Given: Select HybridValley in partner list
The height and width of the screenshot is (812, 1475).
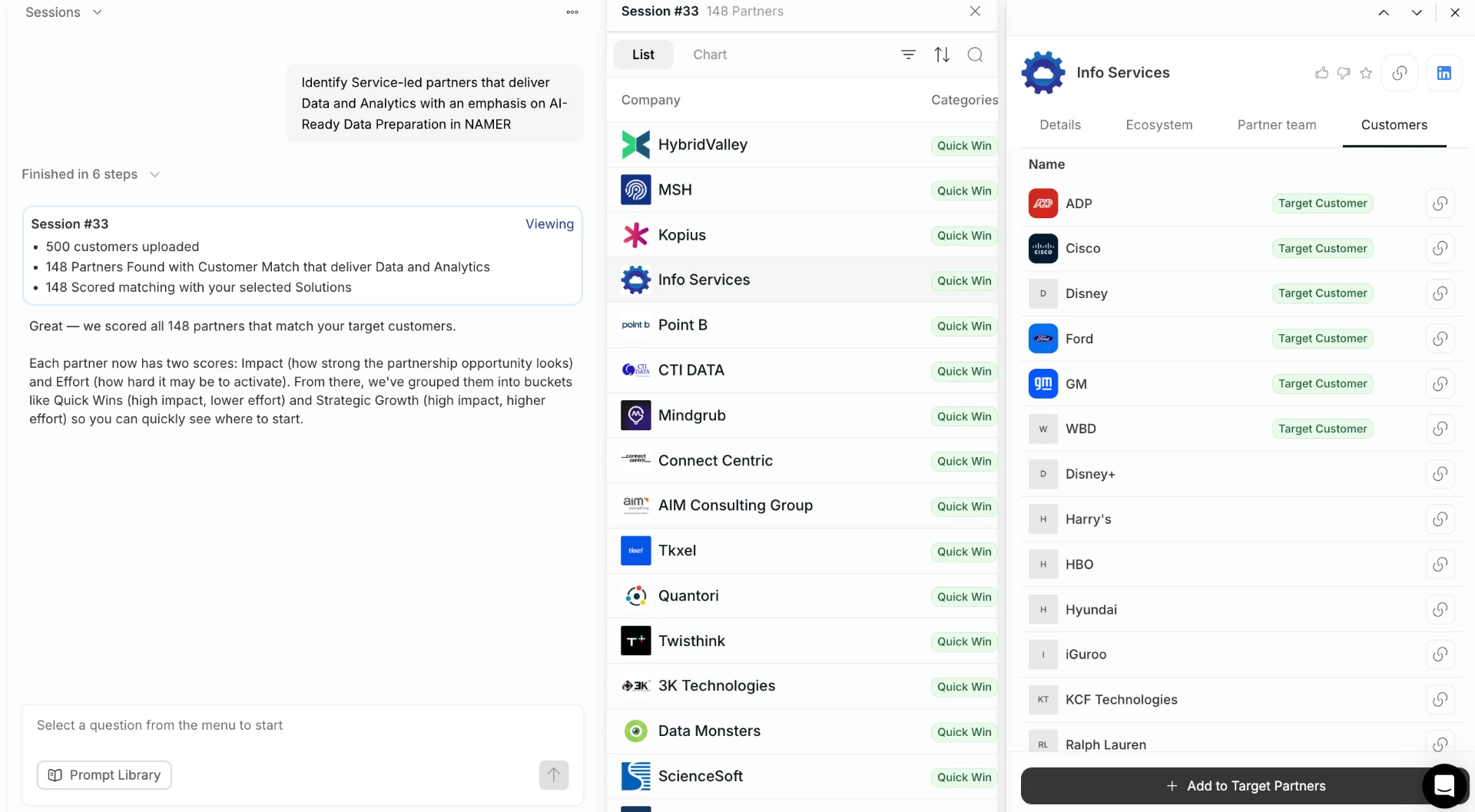Looking at the screenshot, I should click(802, 144).
